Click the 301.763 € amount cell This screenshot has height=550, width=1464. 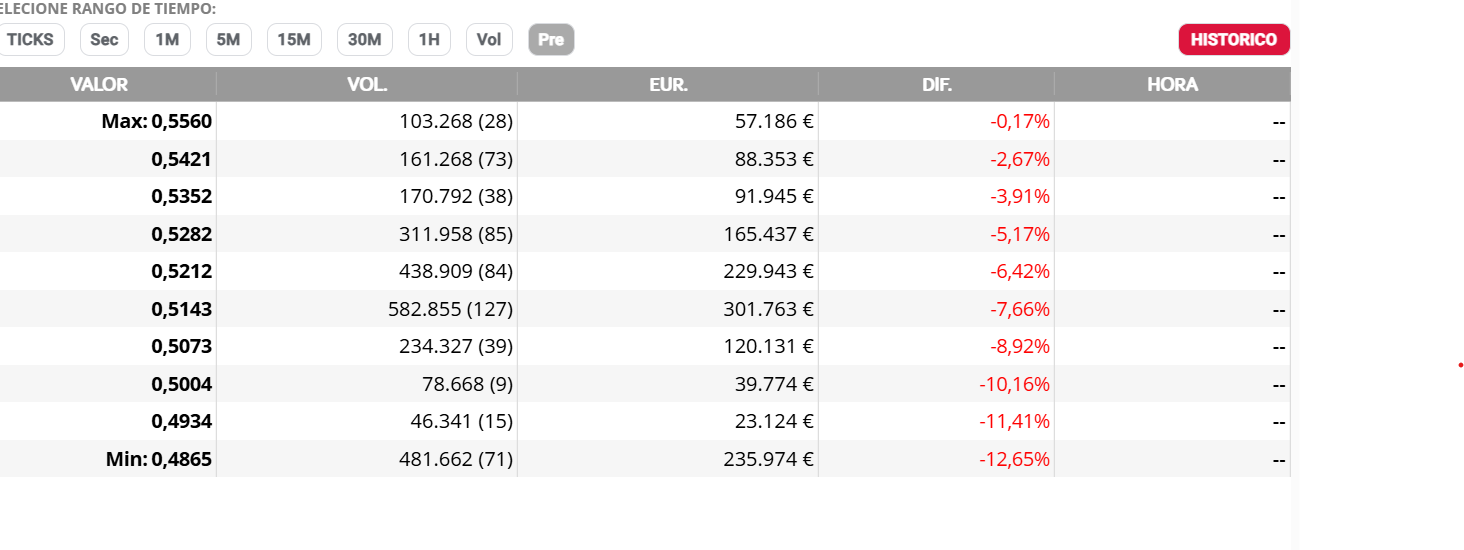(768, 310)
